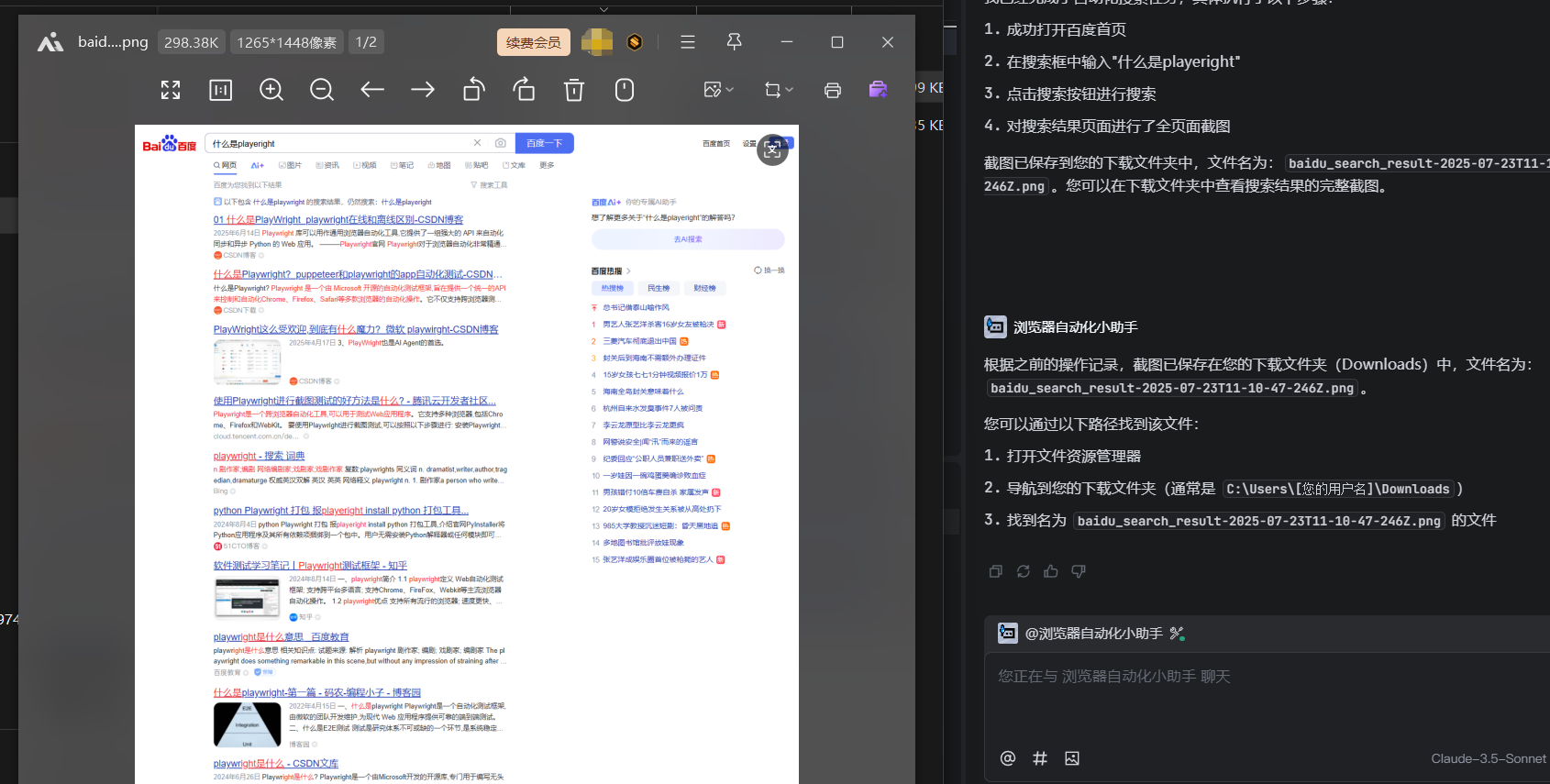Dislike the reply with thumbs down
Screen dimensions: 1550x784
(1079, 571)
